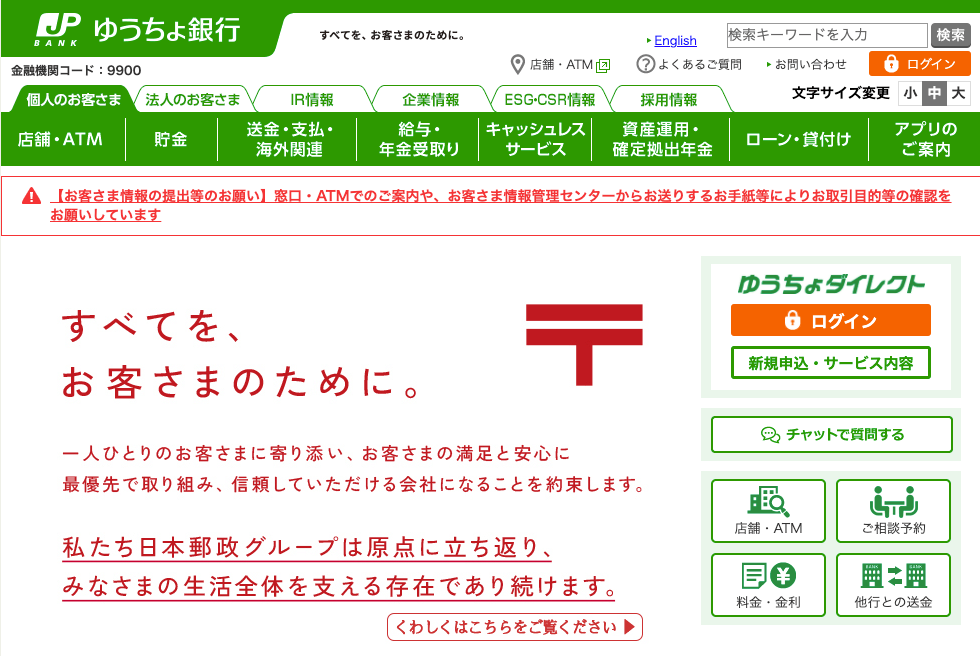Open 資産運用・確定拠出年金 menu

tap(661, 139)
